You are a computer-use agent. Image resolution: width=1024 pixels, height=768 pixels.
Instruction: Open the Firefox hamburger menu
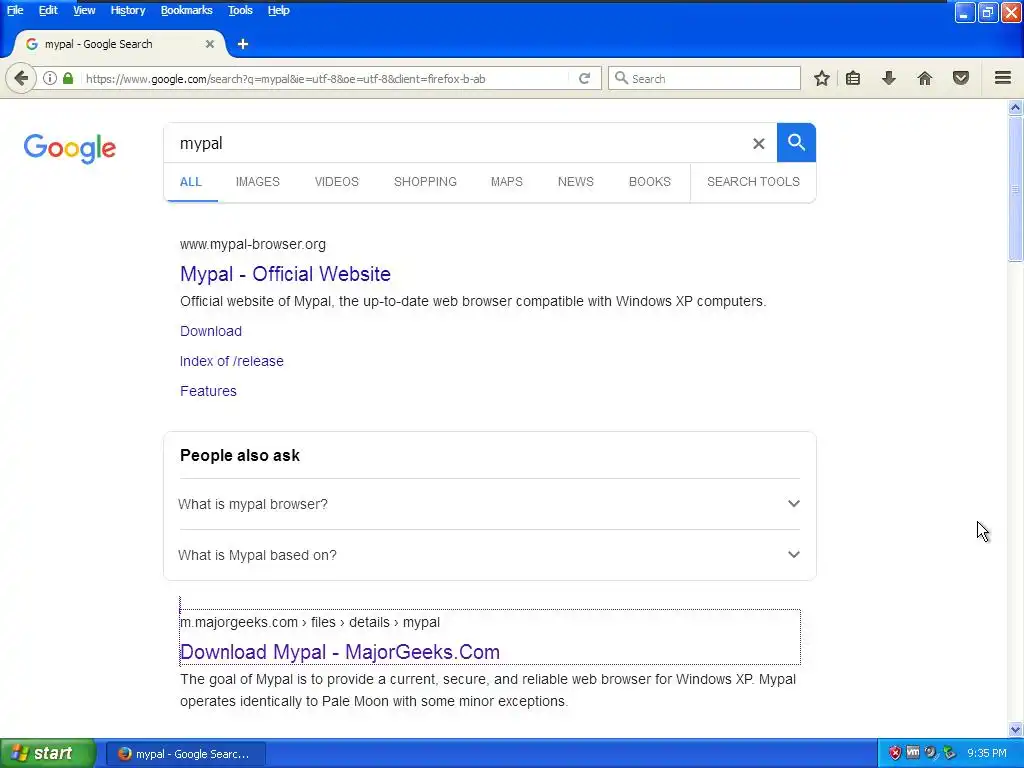[1003, 78]
